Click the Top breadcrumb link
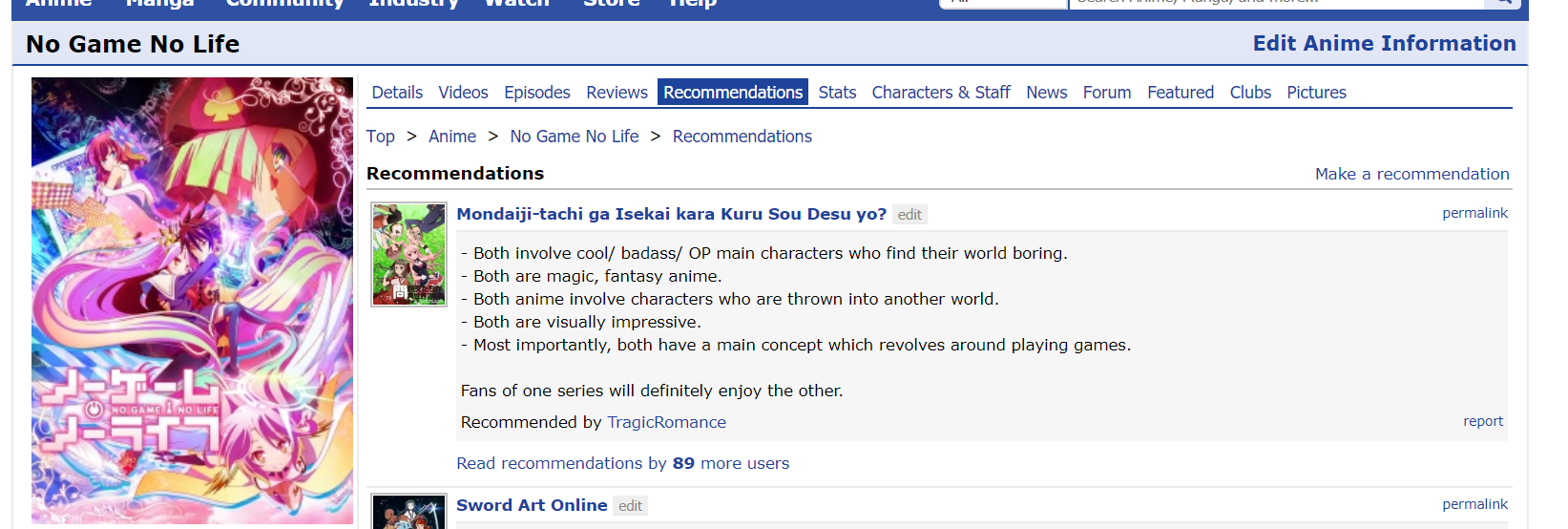Viewport: 1568px width, 529px height. 381,137
